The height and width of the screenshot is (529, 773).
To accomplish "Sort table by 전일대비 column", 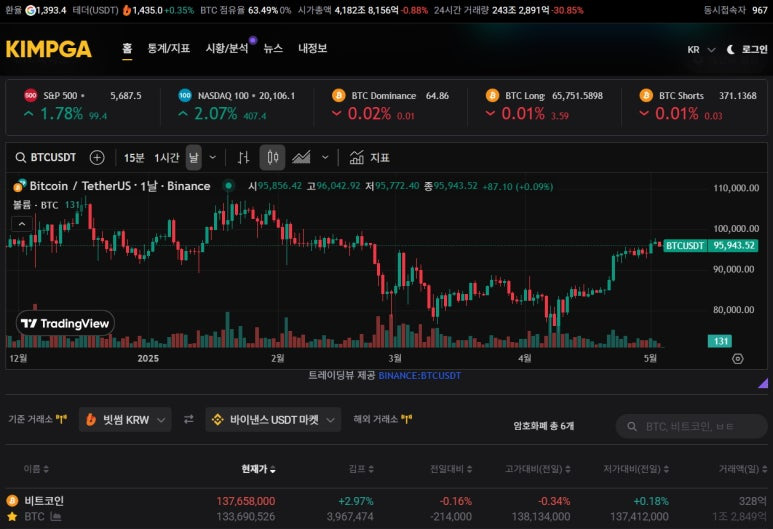I will pos(451,469).
